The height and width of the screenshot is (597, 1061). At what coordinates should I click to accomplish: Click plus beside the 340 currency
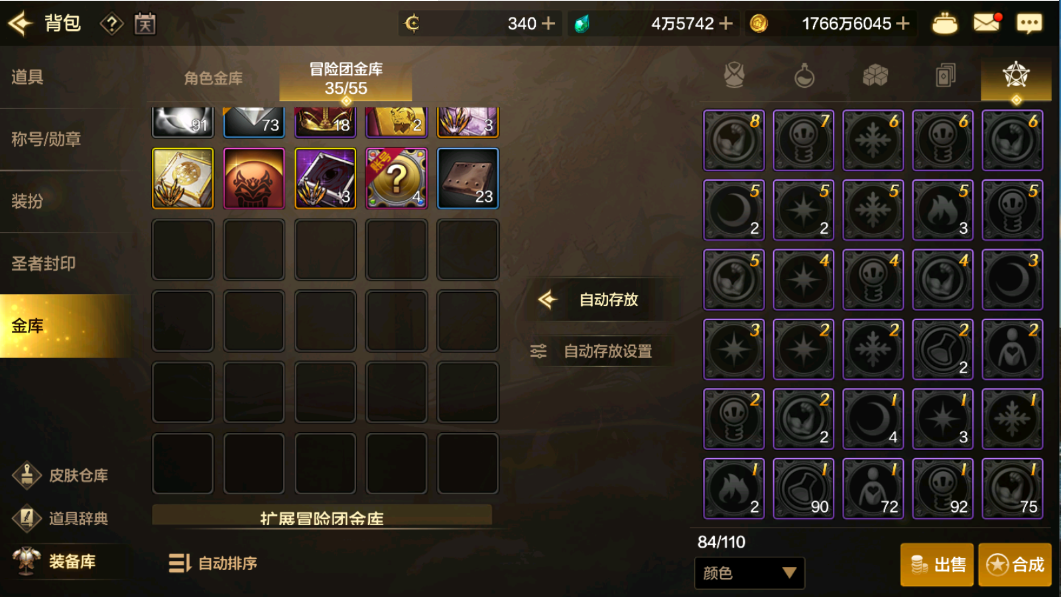pyautogui.click(x=549, y=24)
